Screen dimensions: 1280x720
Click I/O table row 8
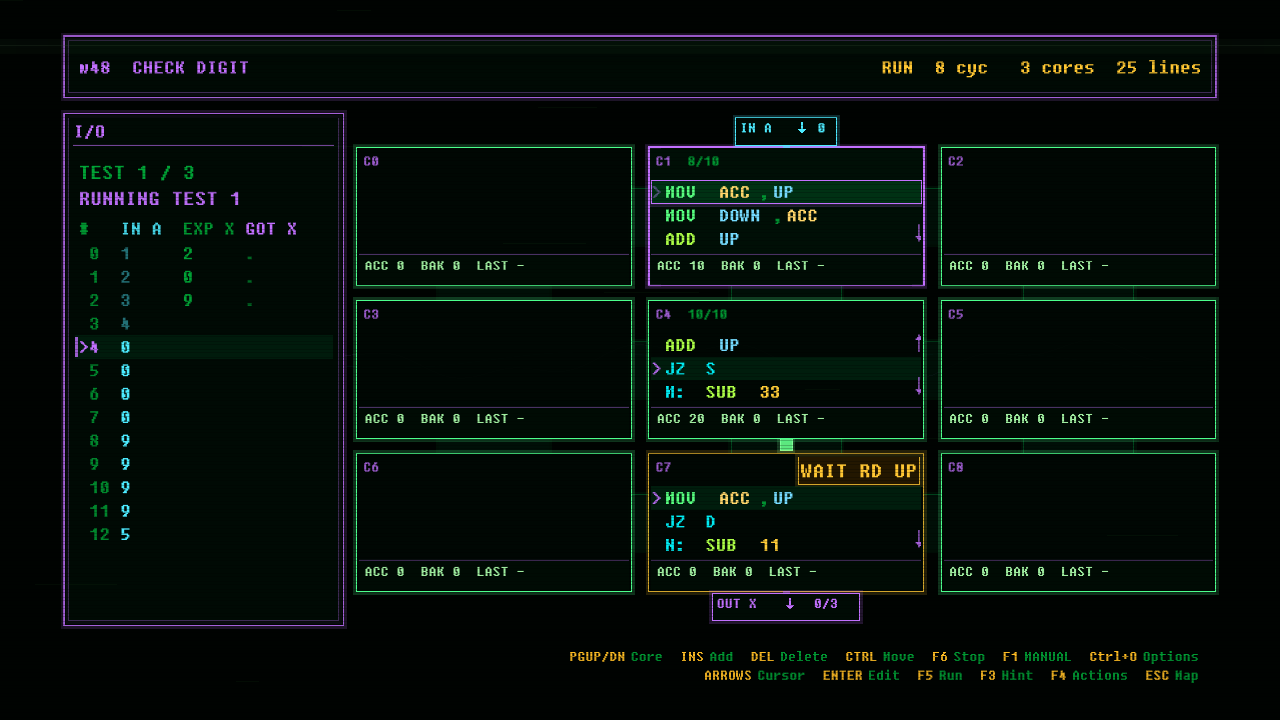[x=204, y=441]
